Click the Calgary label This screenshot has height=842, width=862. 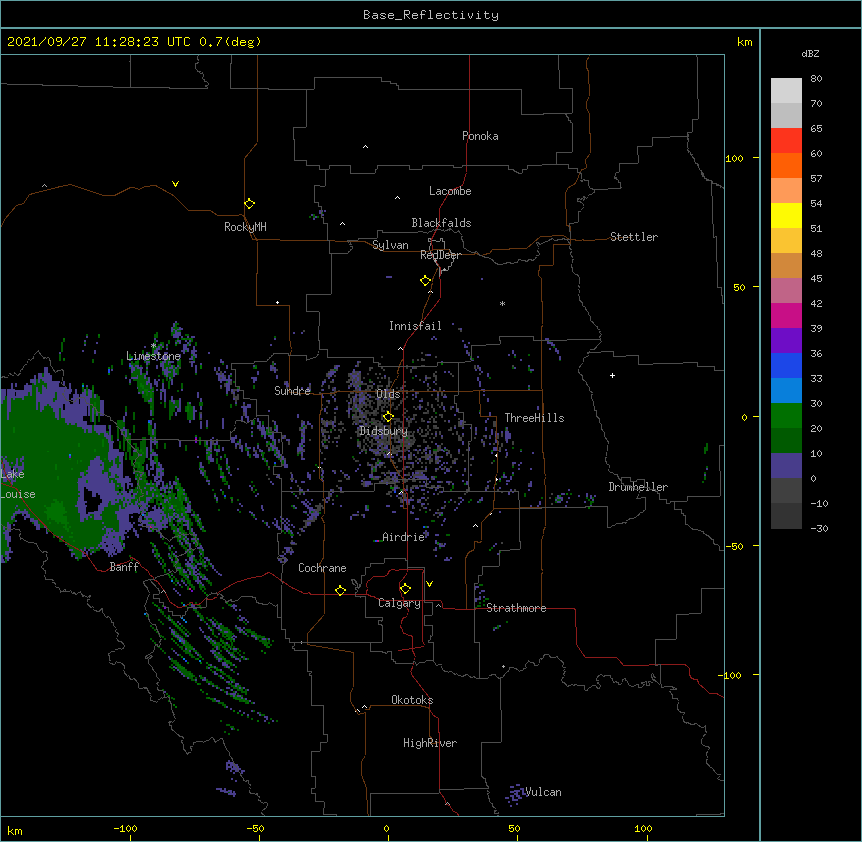click(x=399, y=603)
